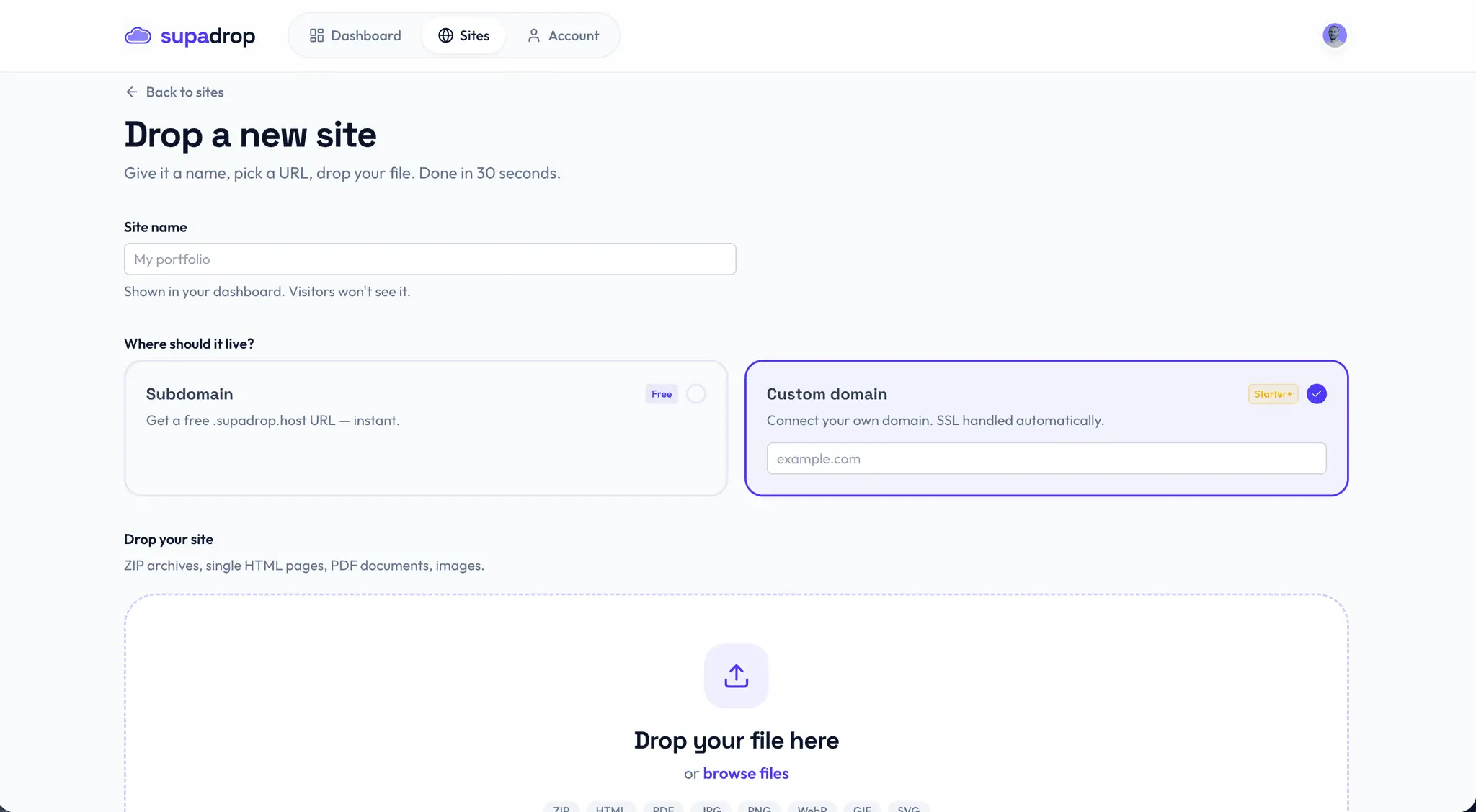This screenshot has height=812, width=1476.
Task: Click the Site name label
Action: pyautogui.click(x=156, y=227)
